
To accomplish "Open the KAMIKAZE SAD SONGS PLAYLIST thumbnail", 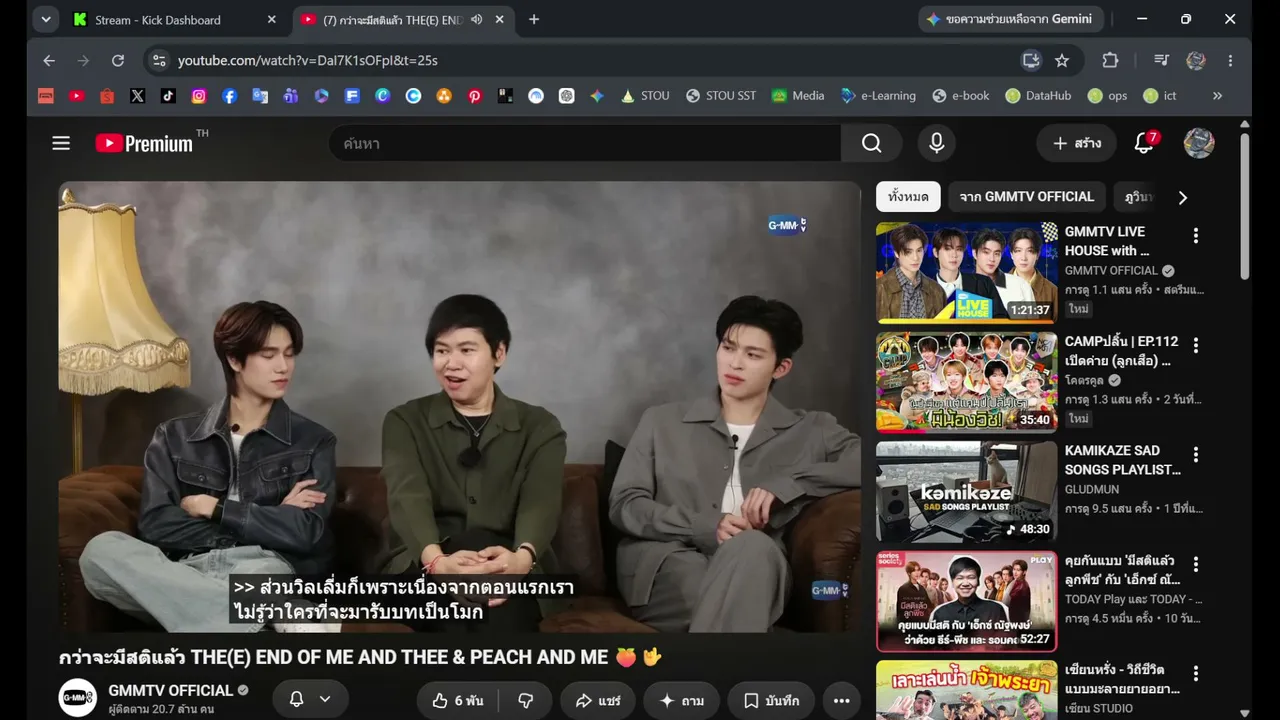I will pyautogui.click(x=966, y=492).
